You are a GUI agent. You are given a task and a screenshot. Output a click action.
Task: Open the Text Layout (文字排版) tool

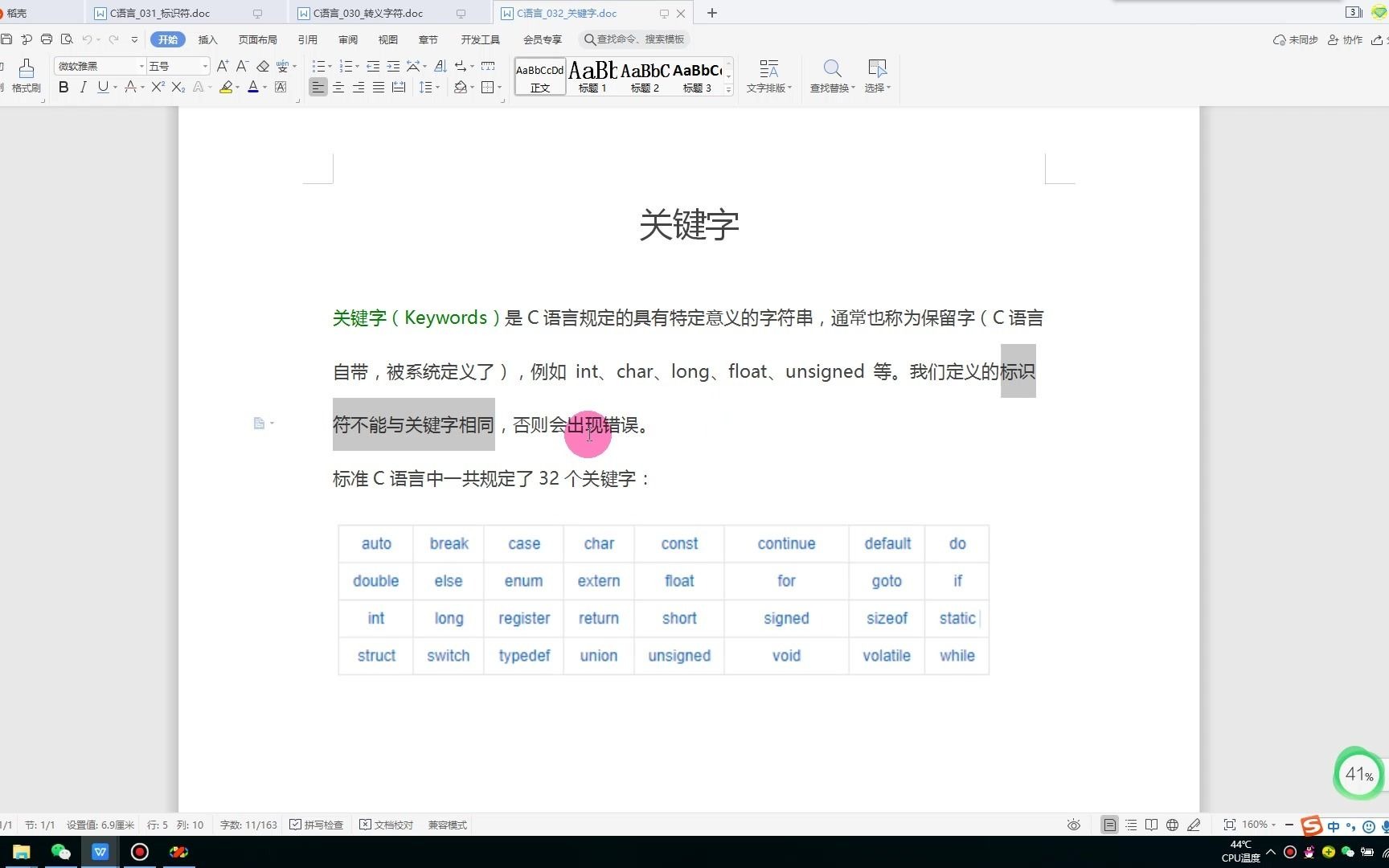[769, 76]
